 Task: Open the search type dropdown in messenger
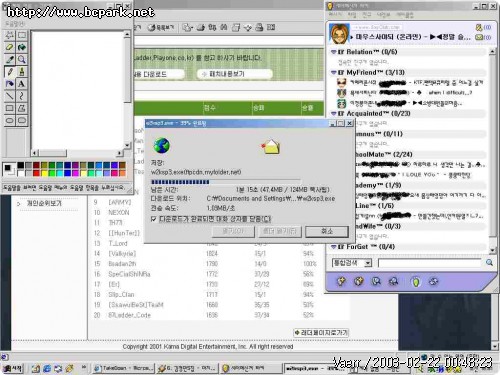[x=367, y=263]
